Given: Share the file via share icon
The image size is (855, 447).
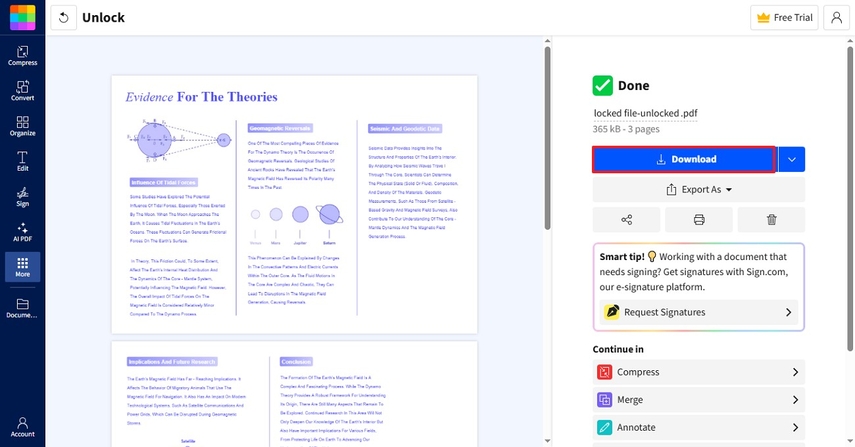Looking at the screenshot, I should pos(627,220).
